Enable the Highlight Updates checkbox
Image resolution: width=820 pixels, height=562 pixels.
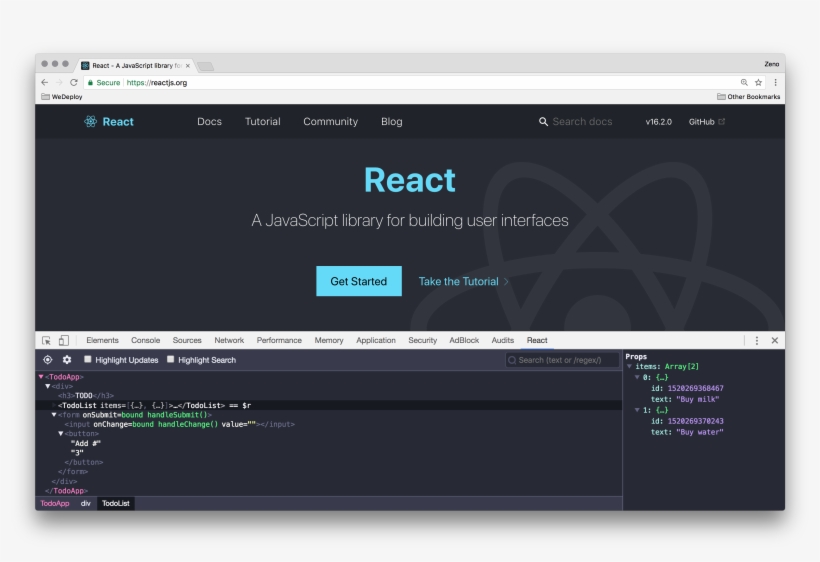(x=88, y=359)
